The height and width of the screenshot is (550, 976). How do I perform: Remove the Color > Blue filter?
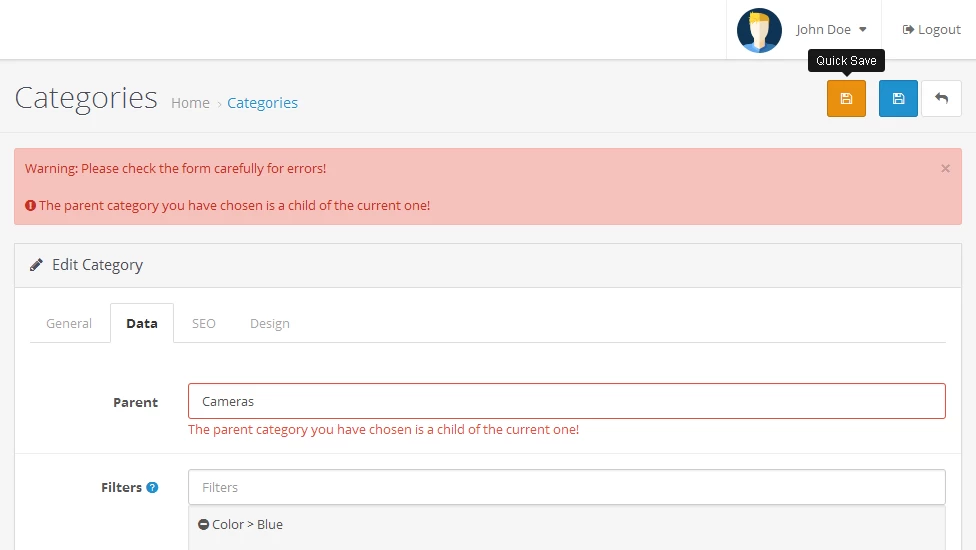click(203, 524)
